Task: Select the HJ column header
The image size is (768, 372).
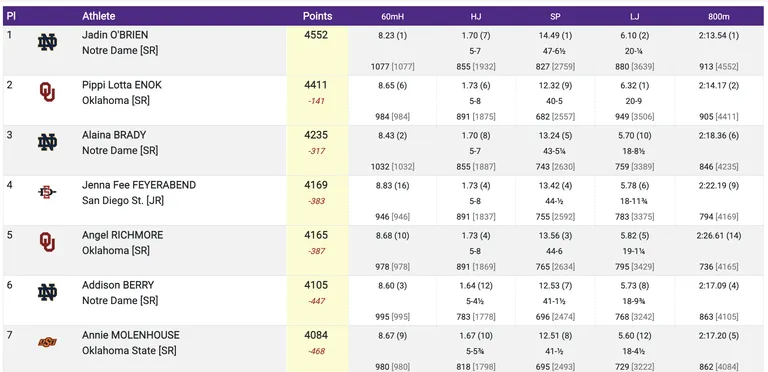Action: tap(476, 17)
